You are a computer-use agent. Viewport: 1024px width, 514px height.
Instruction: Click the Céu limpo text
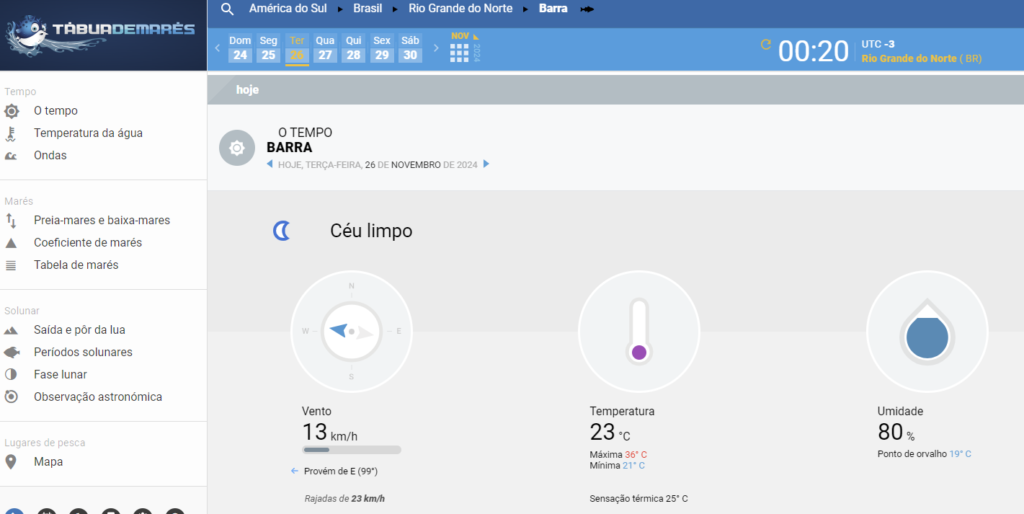[x=371, y=231]
